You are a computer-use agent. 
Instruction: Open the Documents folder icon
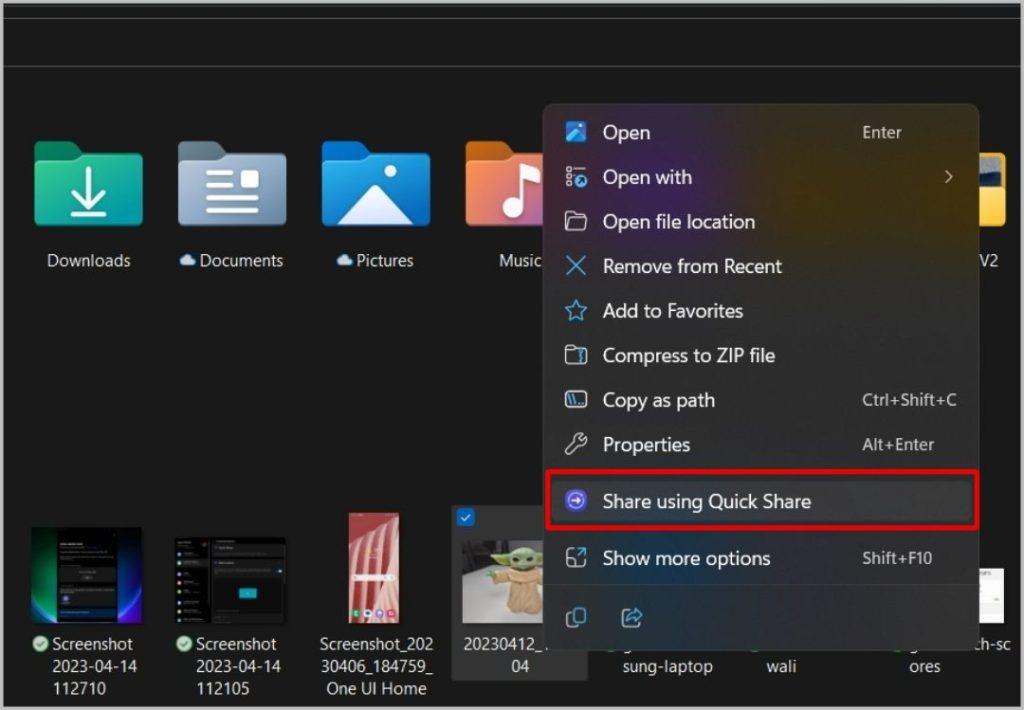coord(232,184)
